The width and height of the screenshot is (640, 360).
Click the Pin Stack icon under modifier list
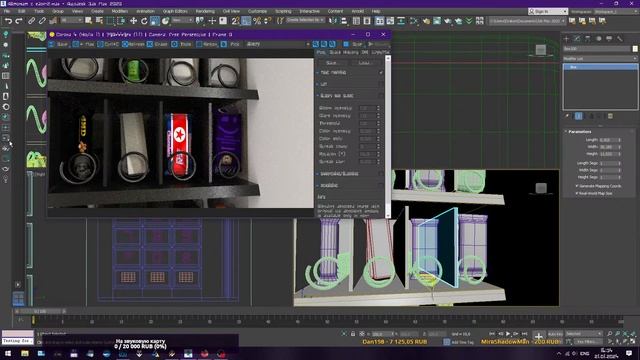coord(567,116)
